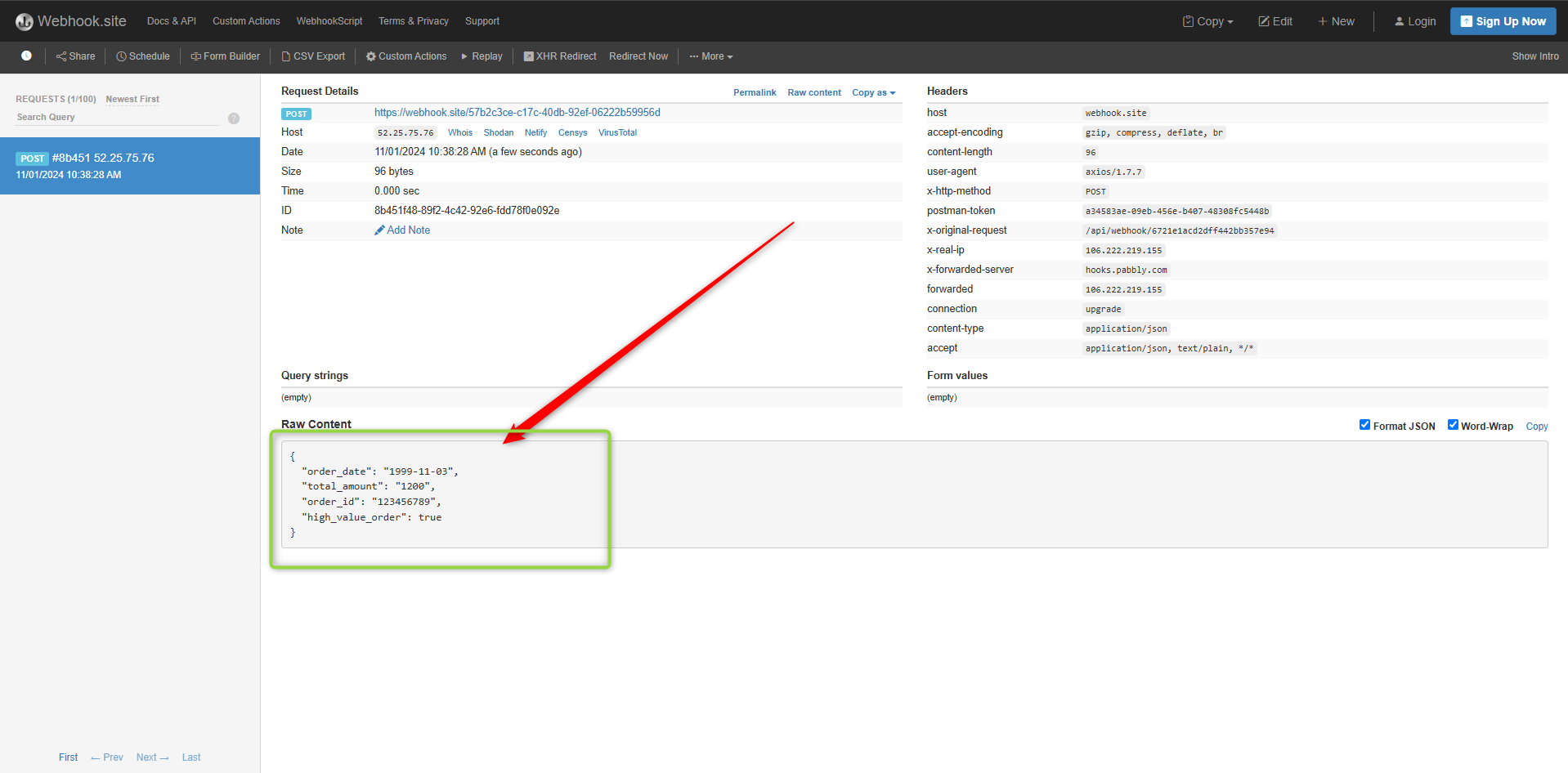The height and width of the screenshot is (773, 1568).
Task: Create a New webhook URL
Action: [x=1336, y=21]
